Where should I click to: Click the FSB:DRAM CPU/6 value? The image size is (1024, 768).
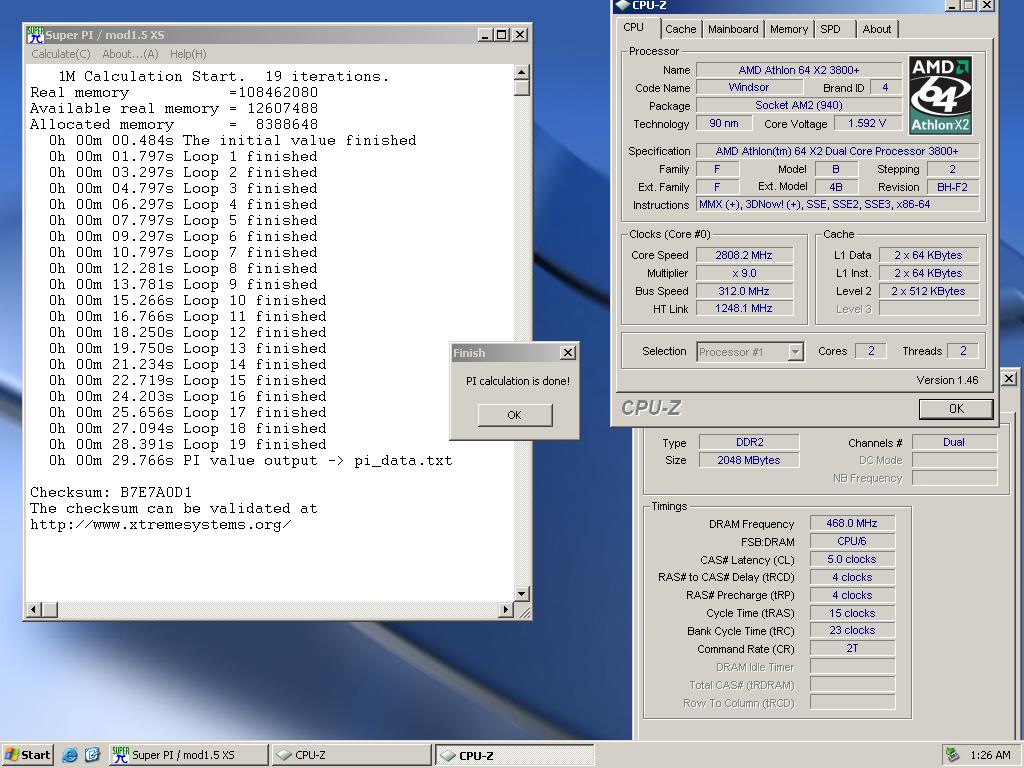click(x=852, y=541)
